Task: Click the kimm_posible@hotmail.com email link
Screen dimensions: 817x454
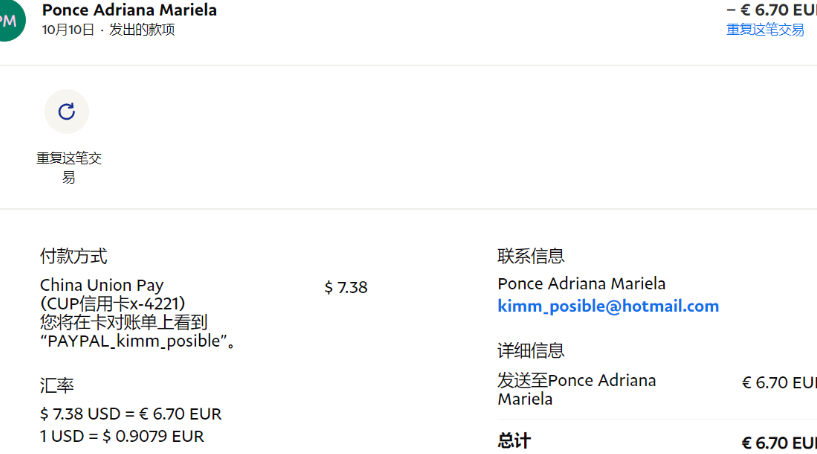Action: [608, 306]
